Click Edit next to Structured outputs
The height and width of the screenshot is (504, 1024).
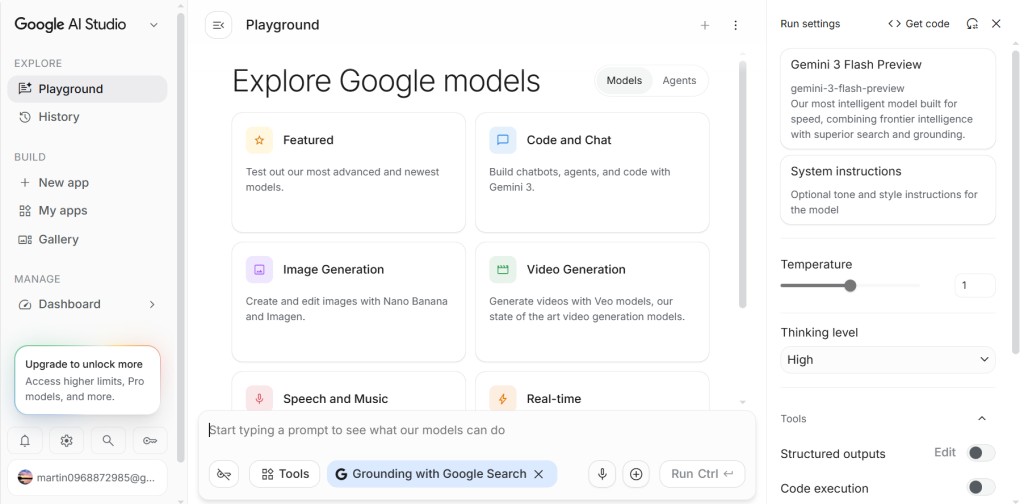point(944,452)
